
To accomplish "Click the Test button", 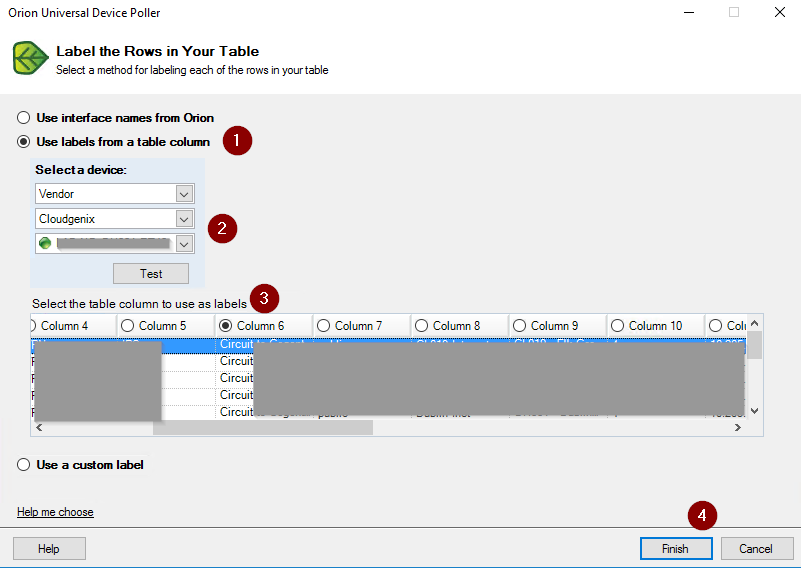I will click(151, 274).
